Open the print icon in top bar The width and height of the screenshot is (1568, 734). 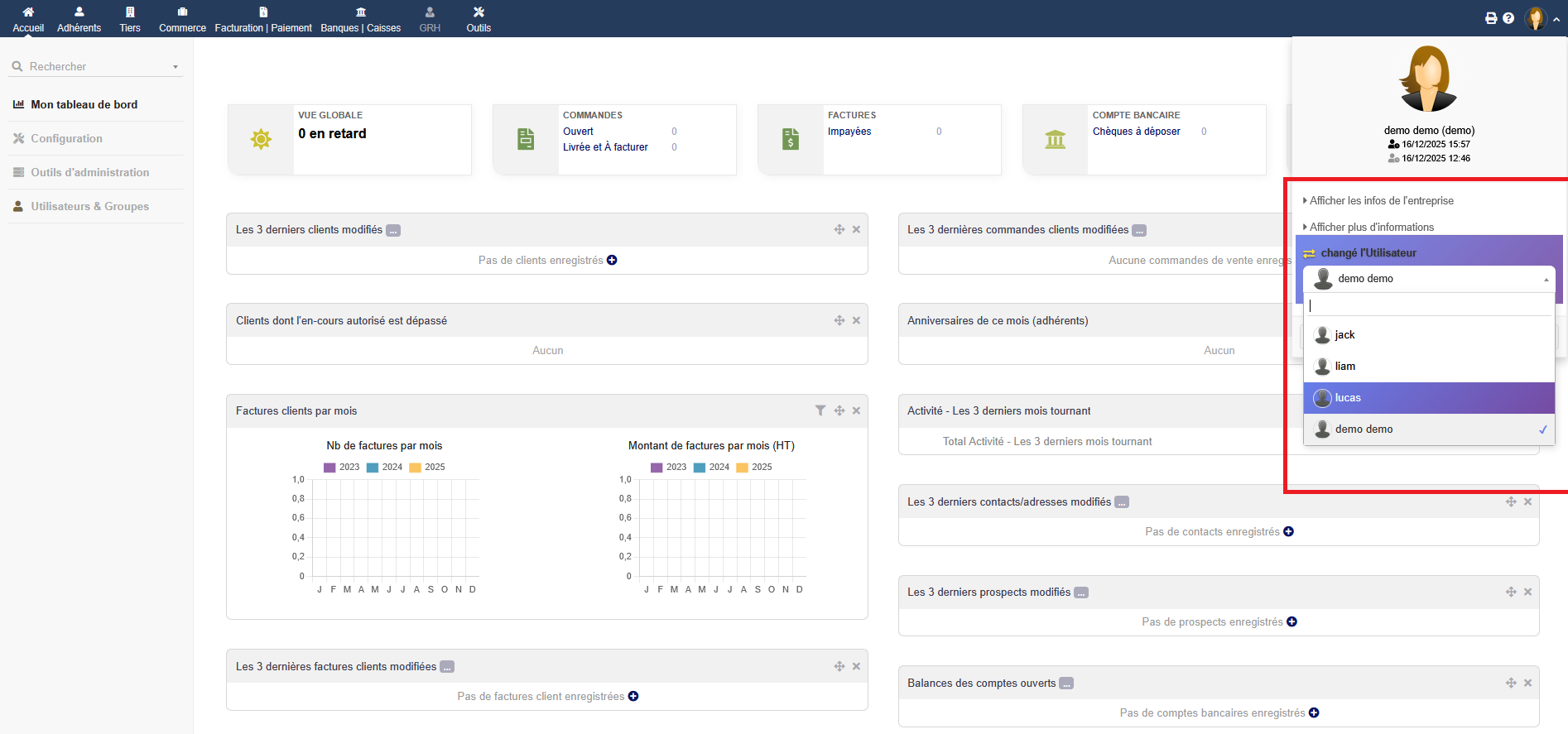(x=1491, y=18)
